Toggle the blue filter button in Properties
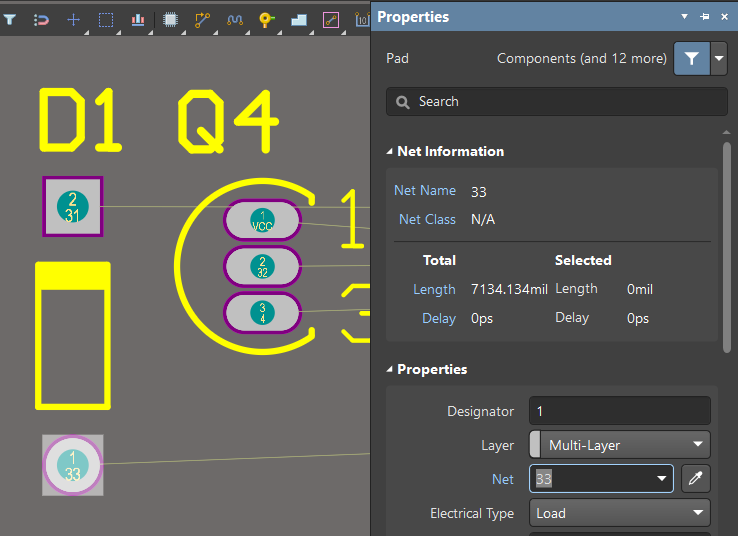Viewport: 738px width, 536px height. click(691, 59)
